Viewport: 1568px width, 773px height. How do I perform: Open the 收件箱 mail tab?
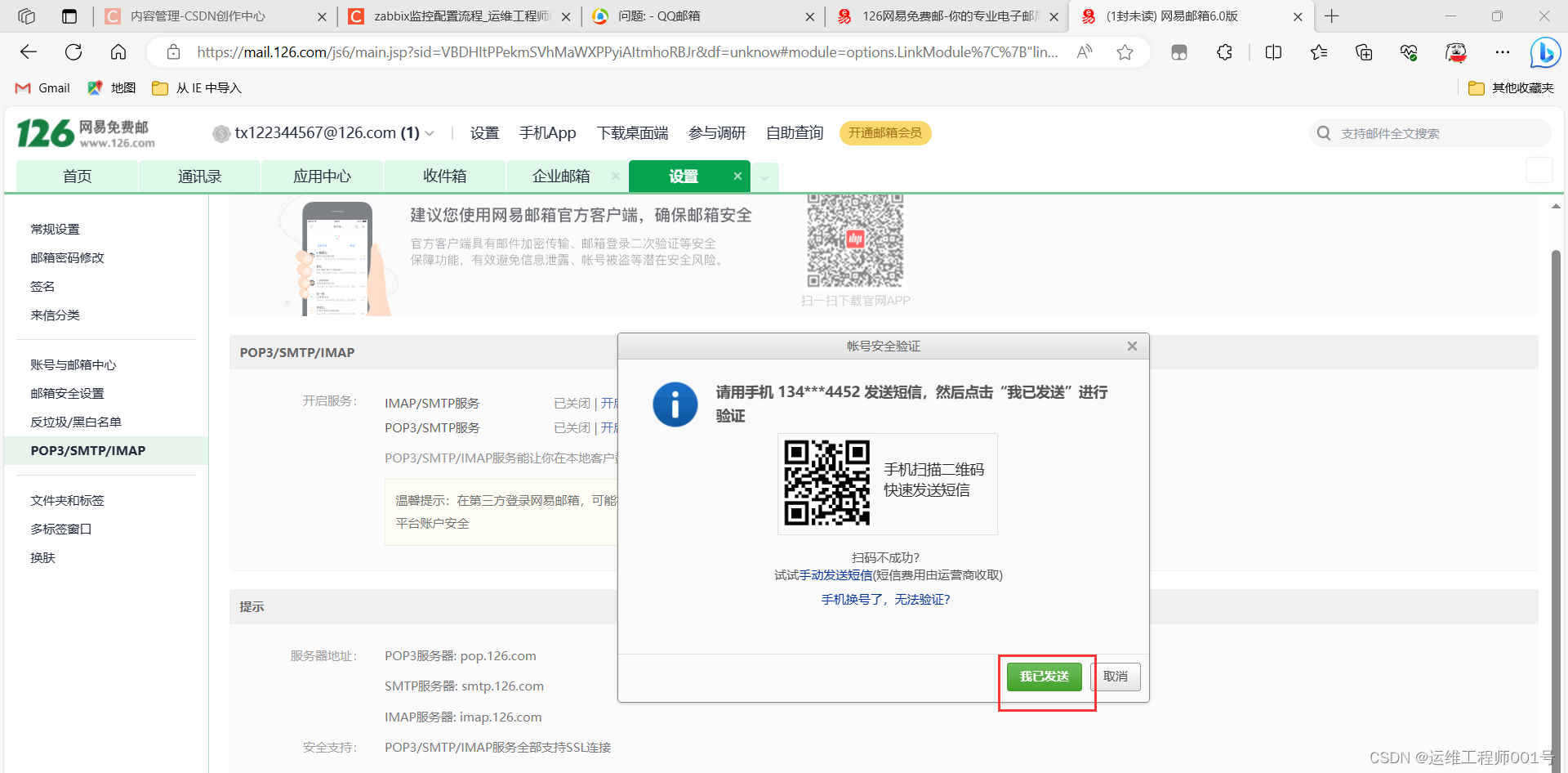(445, 176)
